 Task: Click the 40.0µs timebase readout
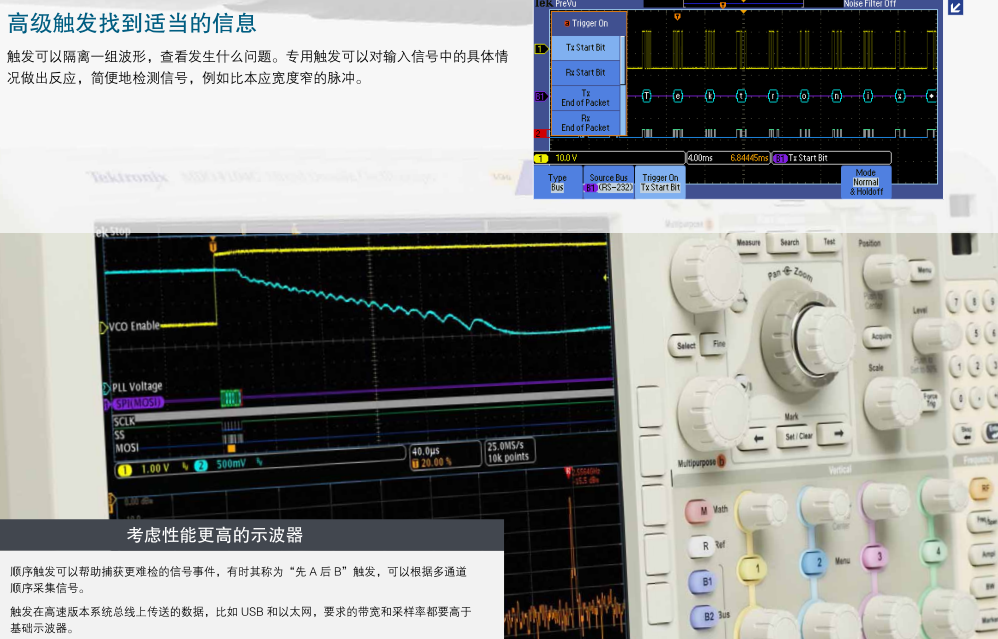coord(426,452)
